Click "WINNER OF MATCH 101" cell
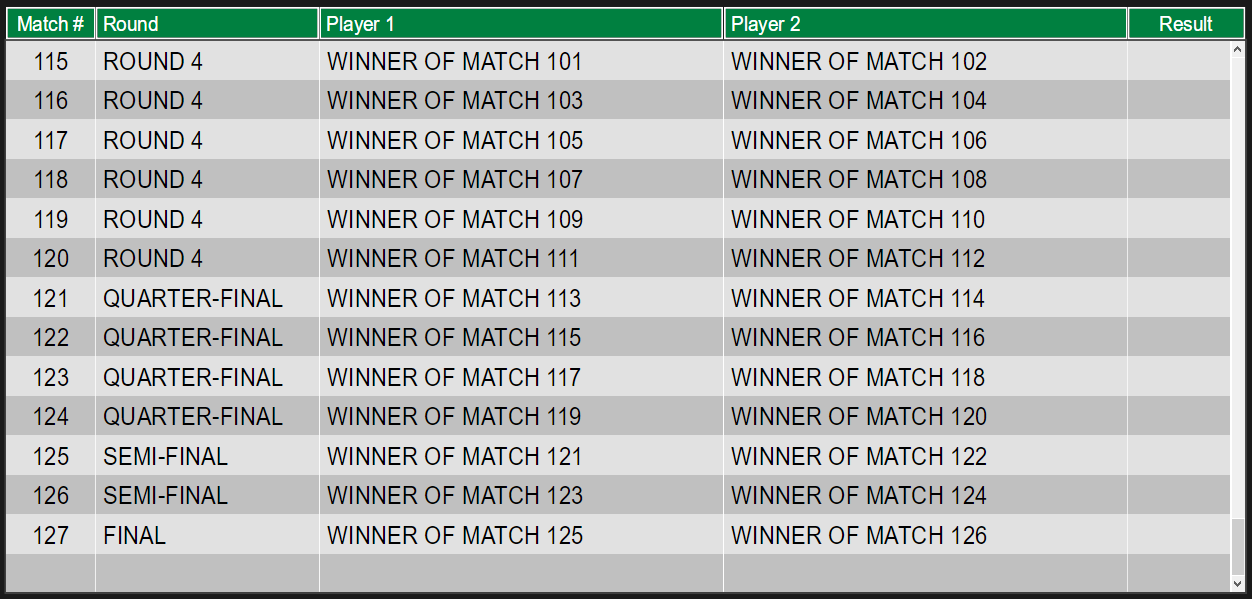Screen dimensions: 1252x599 [455, 62]
